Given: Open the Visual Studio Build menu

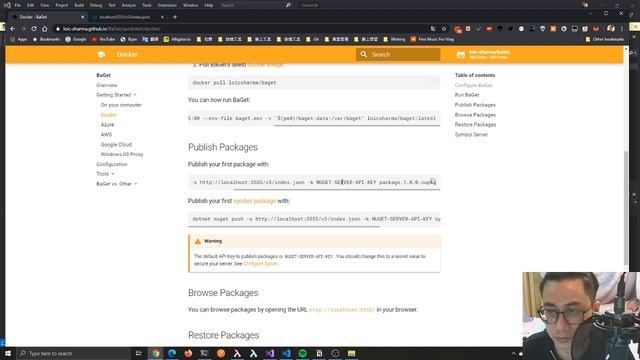Looking at the screenshot, I should click(x=79, y=5).
